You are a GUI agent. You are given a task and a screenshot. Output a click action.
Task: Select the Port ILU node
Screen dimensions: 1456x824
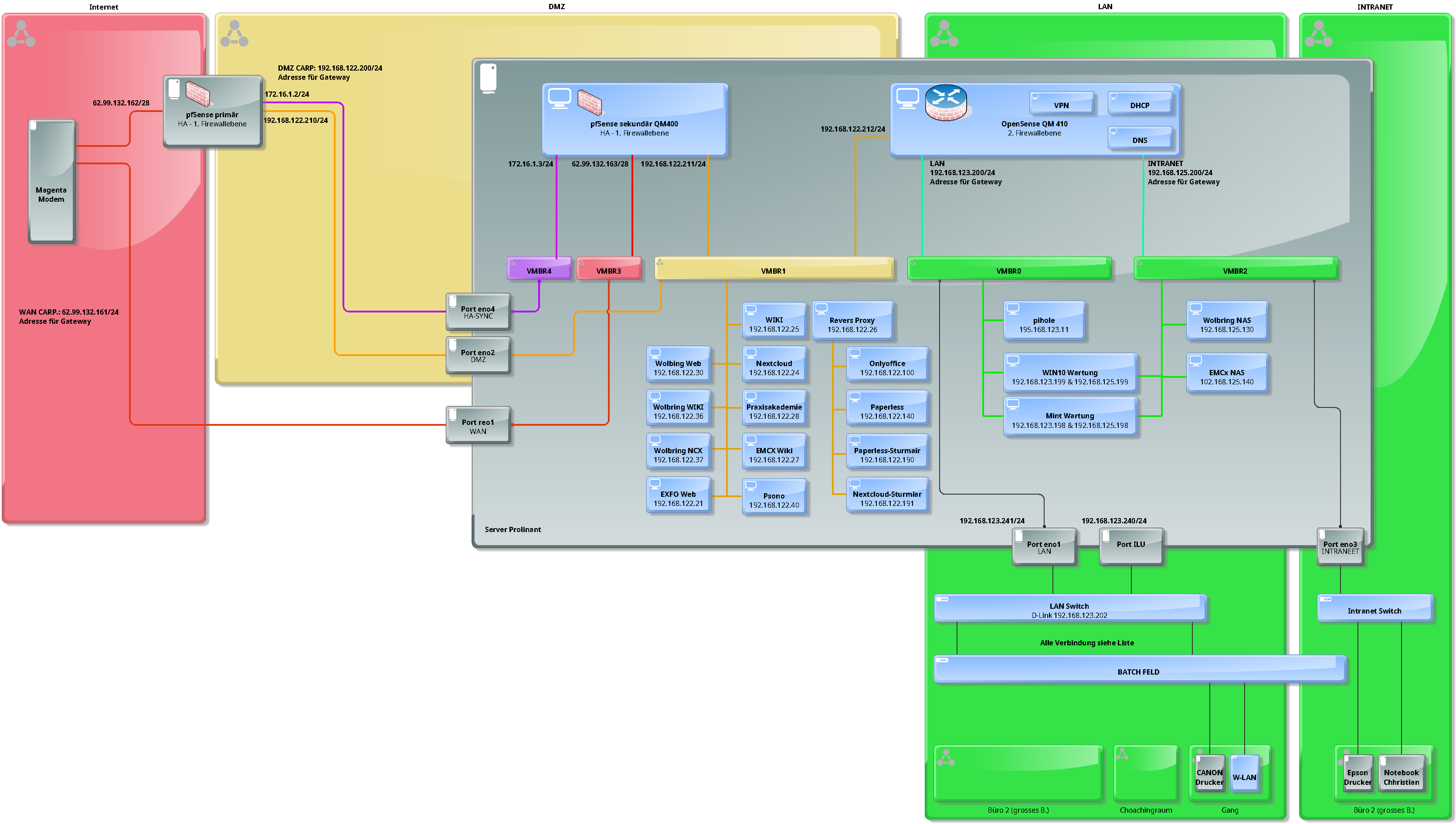pos(1131,547)
